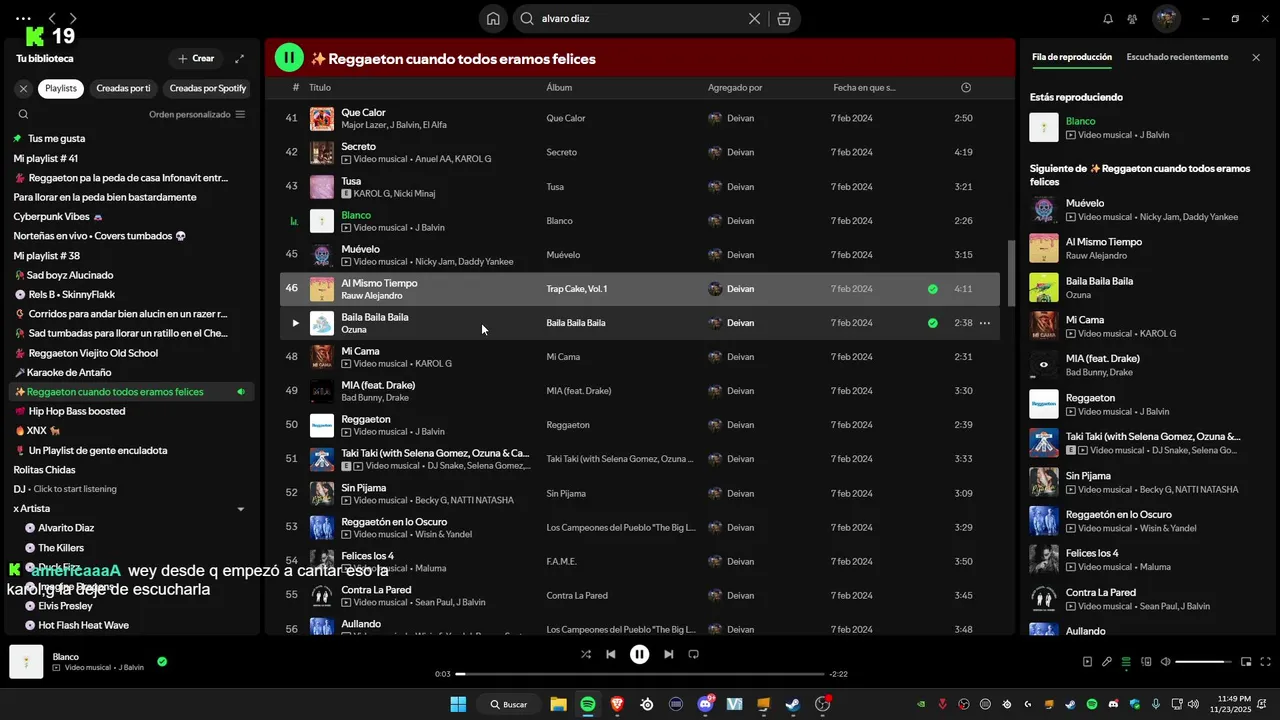Viewport: 1280px width, 720px height.
Task: Seek within the song progress bar
Action: click(640, 674)
